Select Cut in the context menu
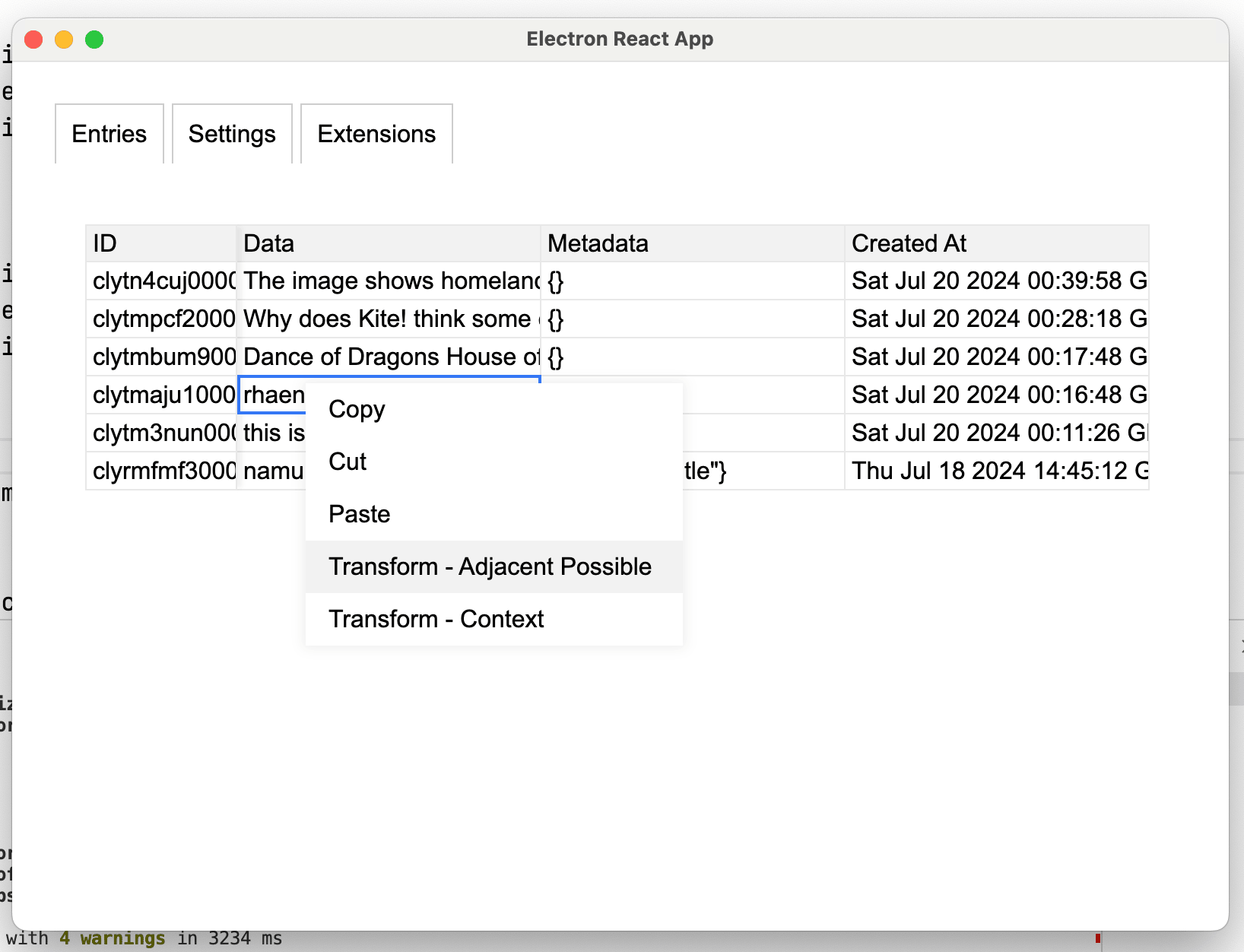 [347, 462]
